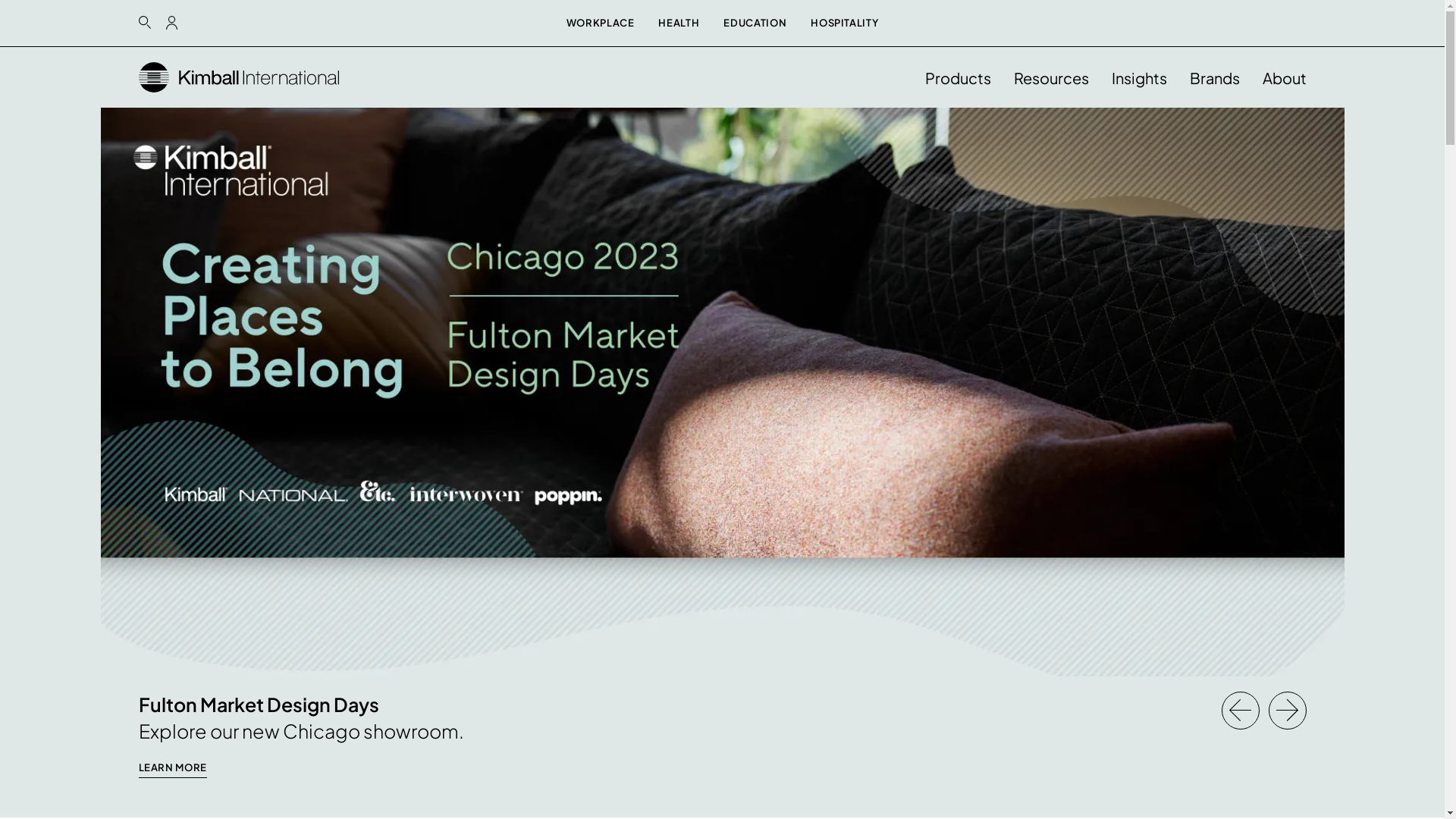Screen dimensions: 1456x819
Task: Click the Fulton Market Design Days banner
Action: [x=723, y=332]
